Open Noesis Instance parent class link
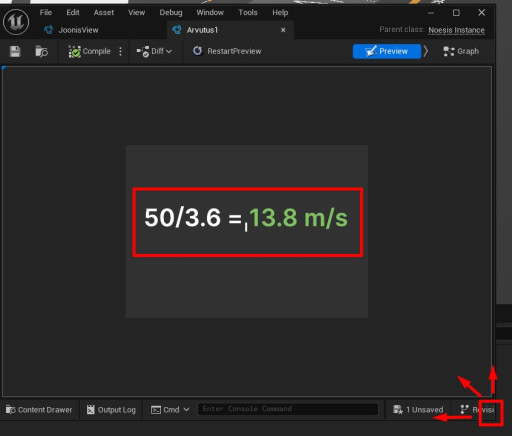 click(x=456, y=30)
